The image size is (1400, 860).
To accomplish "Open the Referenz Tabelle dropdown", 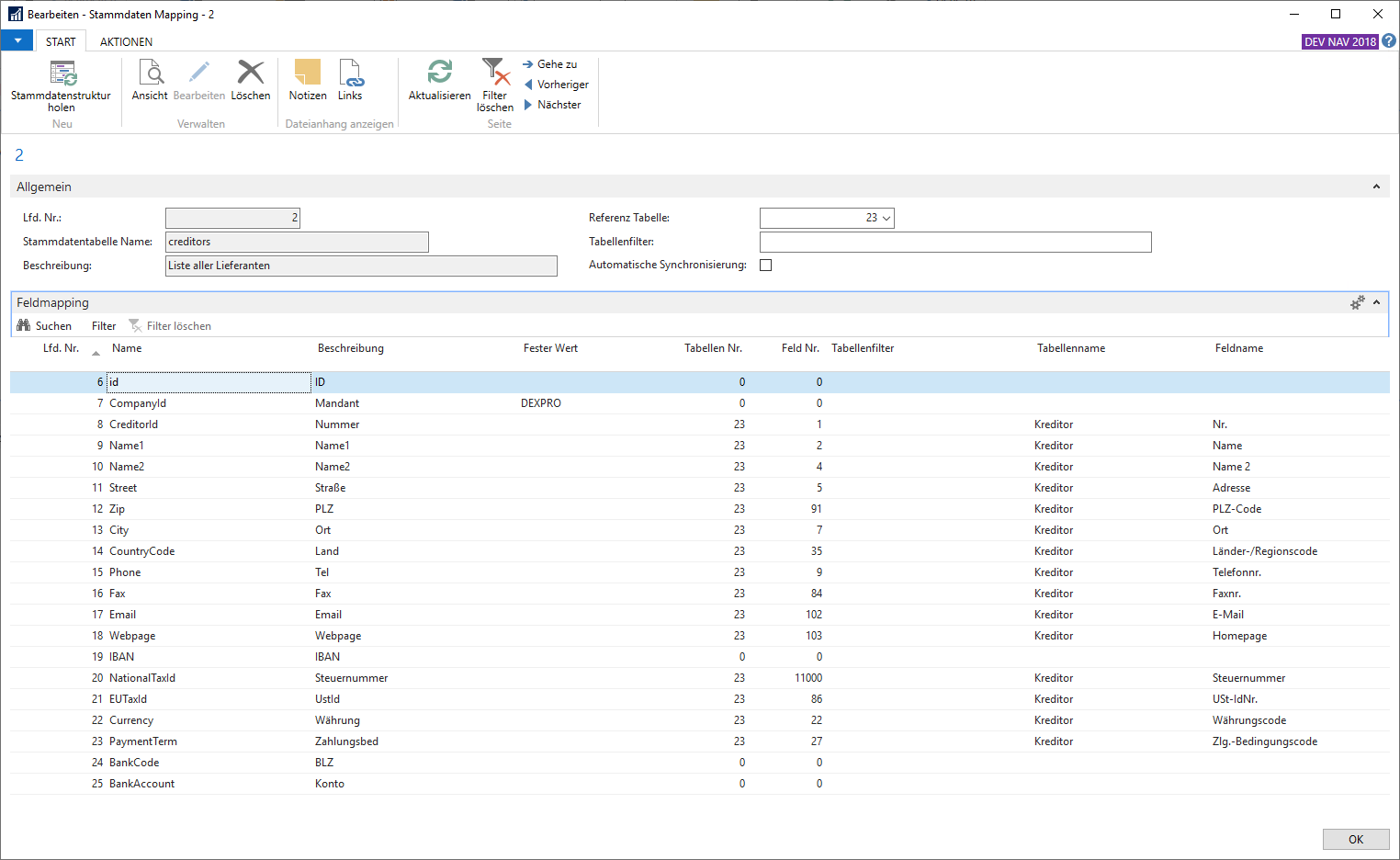I will pos(886,218).
